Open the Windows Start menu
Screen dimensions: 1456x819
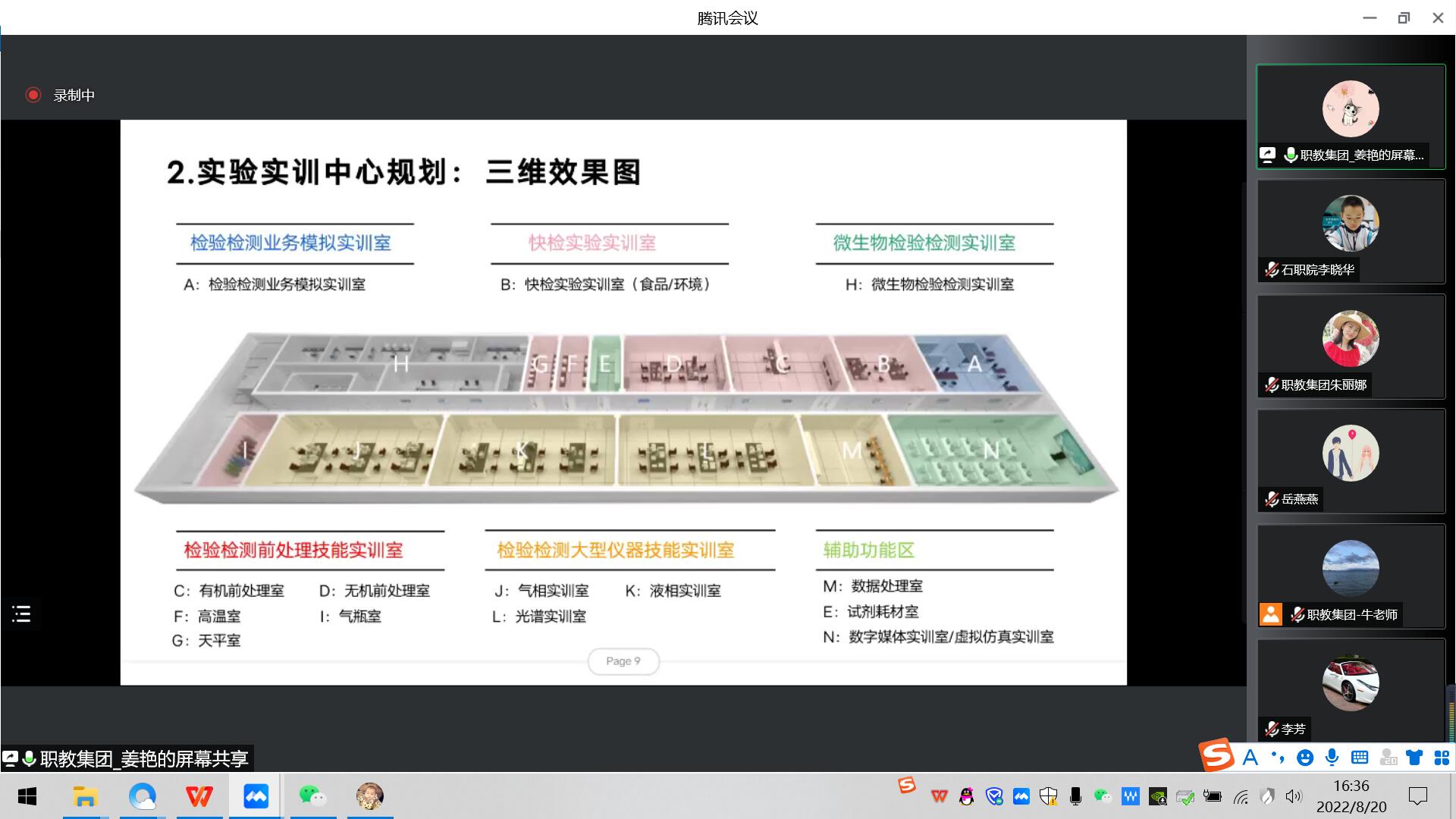tap(27, 796)
